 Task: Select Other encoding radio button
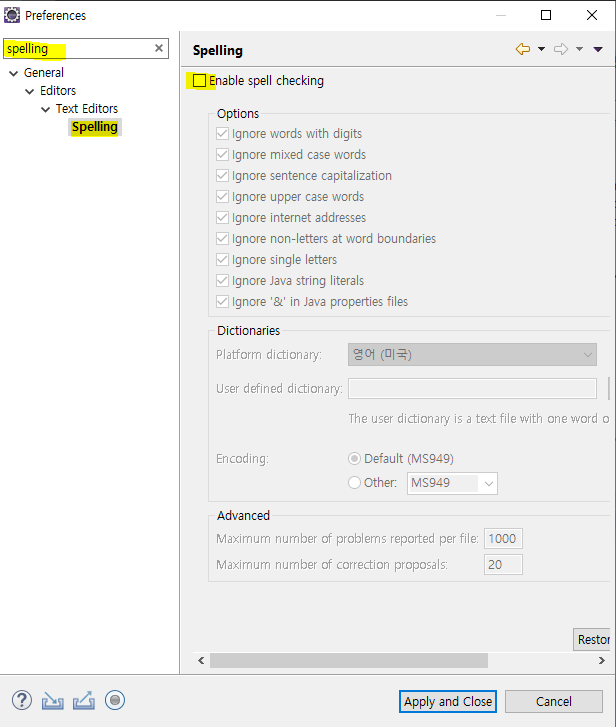[x=354, y=483]
